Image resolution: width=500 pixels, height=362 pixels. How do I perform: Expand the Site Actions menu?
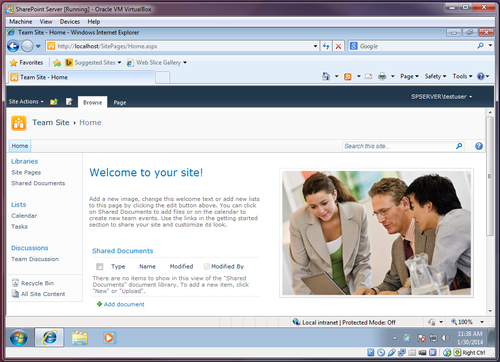[x=26, y=101]
